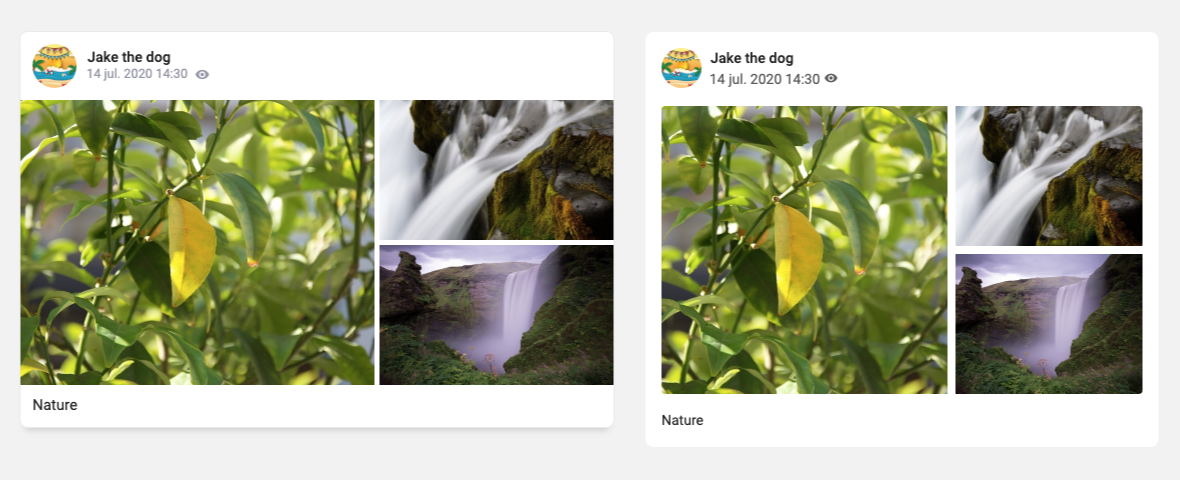This screenshot has width=1180, height=480.
Task: Open Jake the dog's avatar in the left post
Action: coord(54,66)
